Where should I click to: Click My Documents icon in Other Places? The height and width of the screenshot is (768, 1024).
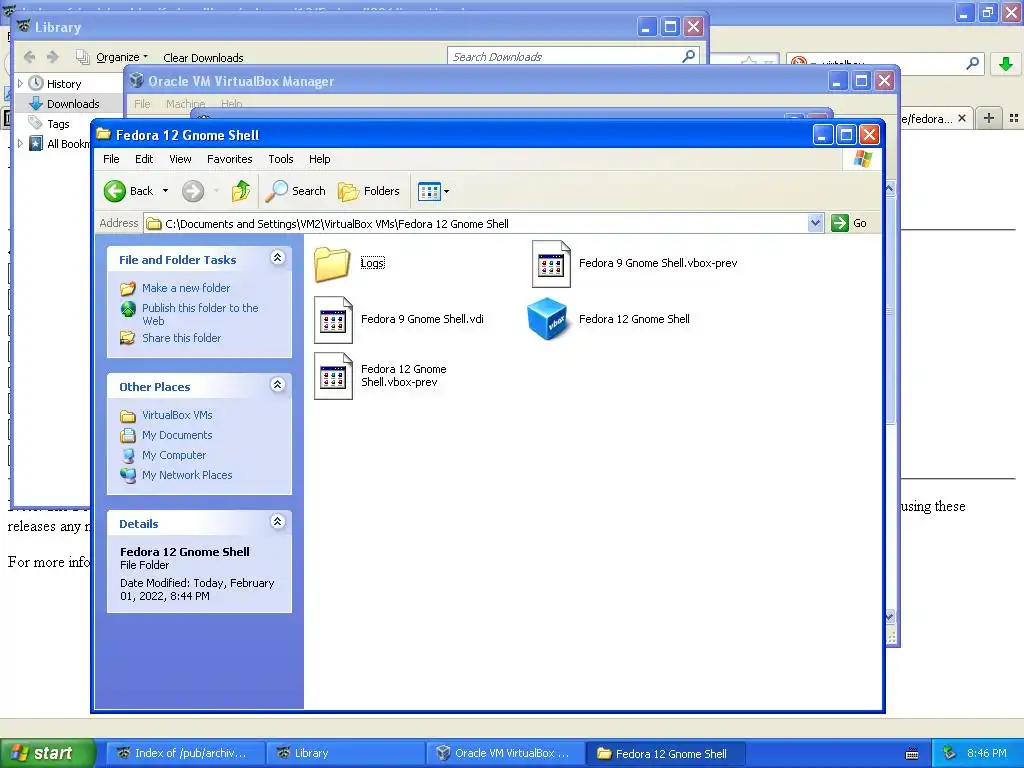pyautogui.click(x=128, y=435)
